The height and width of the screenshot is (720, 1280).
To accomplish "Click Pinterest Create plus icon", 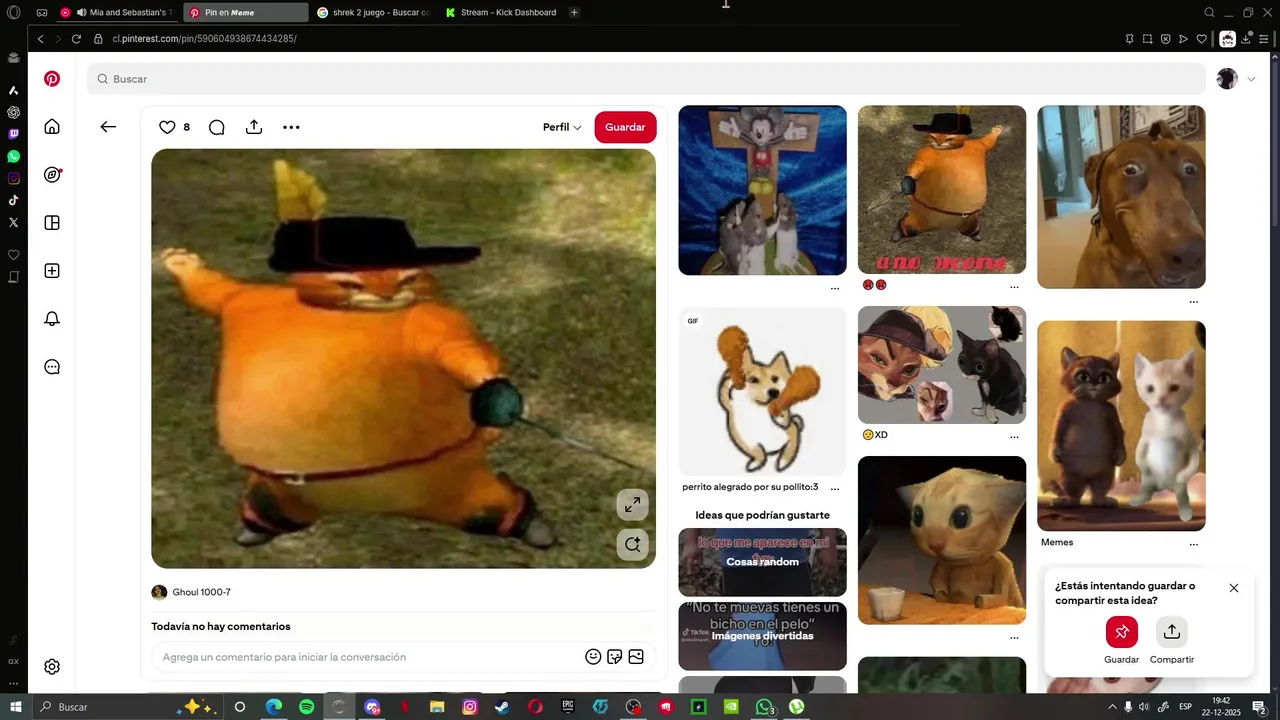I will pyautogui.click(x=52, y=271).
